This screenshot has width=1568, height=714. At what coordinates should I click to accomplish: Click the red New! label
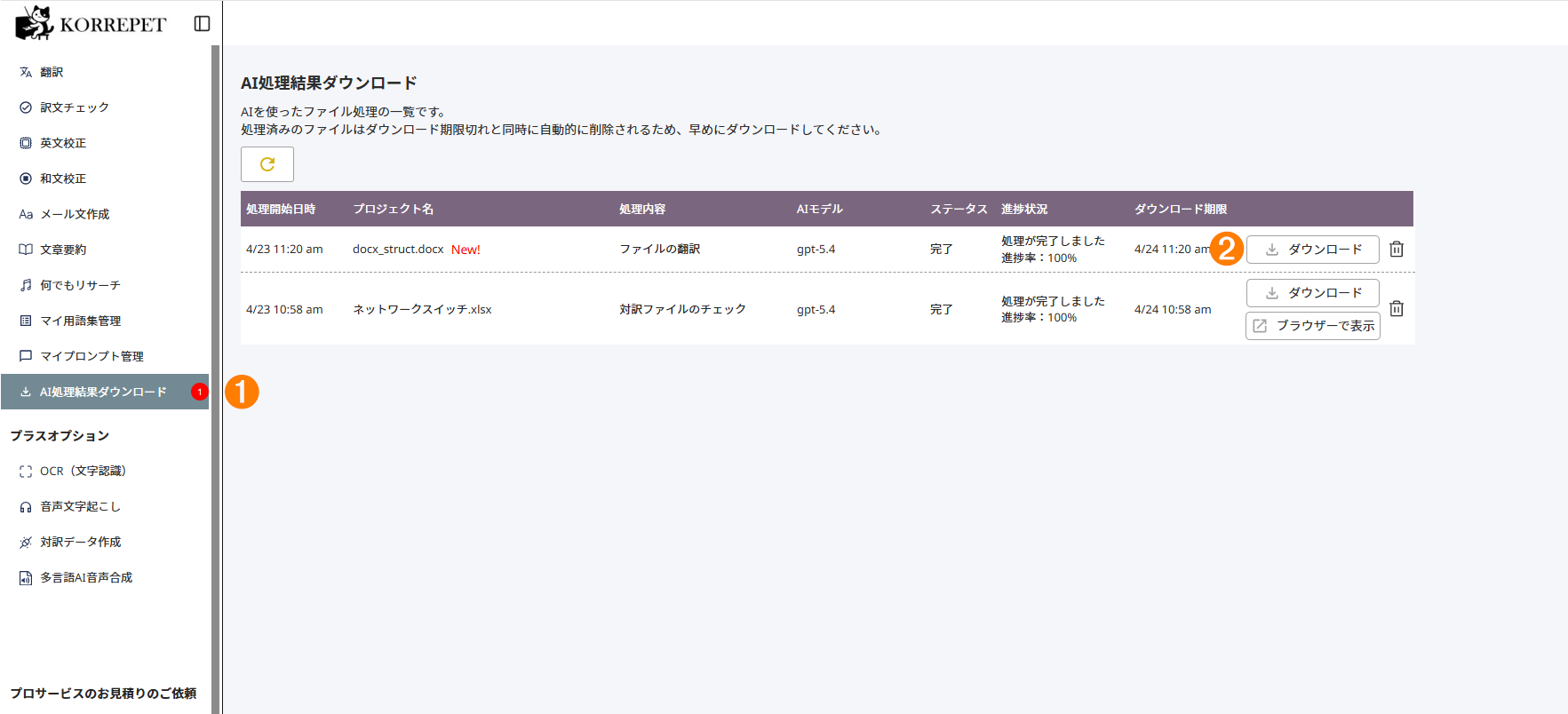[x=466, y=250]
